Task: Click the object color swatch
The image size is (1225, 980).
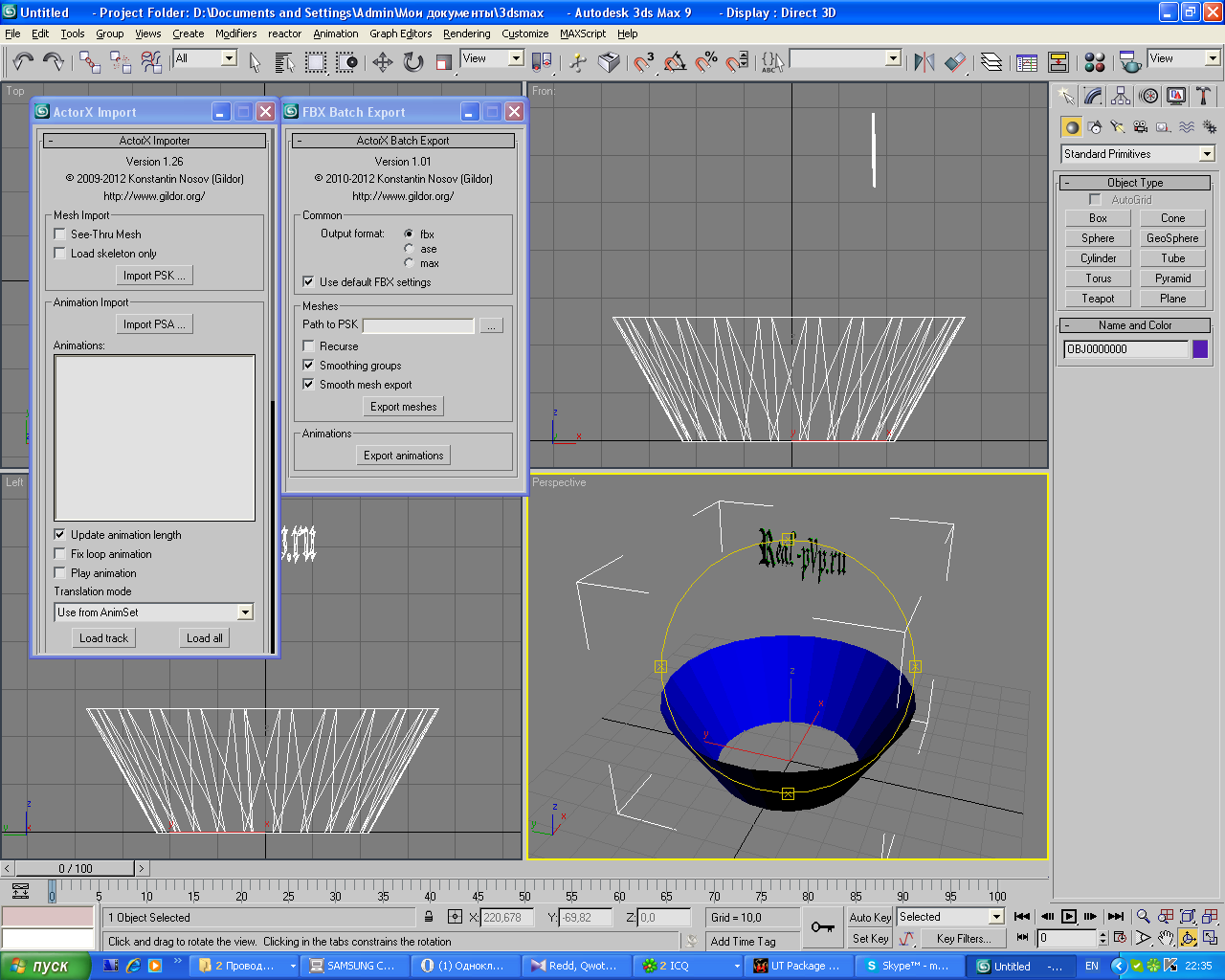Action: tap(1200, 348)
